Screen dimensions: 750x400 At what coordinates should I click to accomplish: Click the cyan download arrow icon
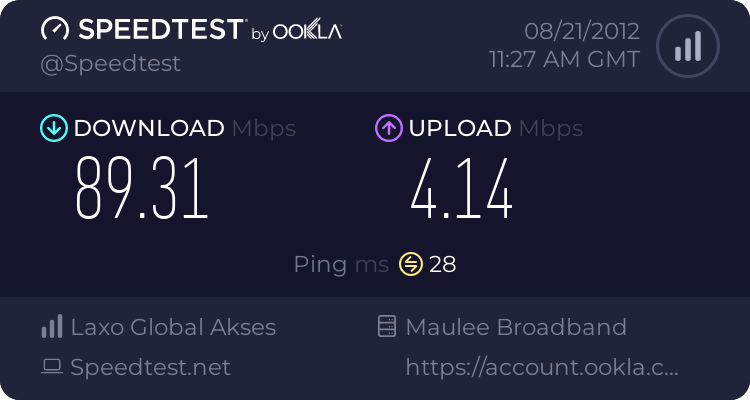(x=54, y=128)
